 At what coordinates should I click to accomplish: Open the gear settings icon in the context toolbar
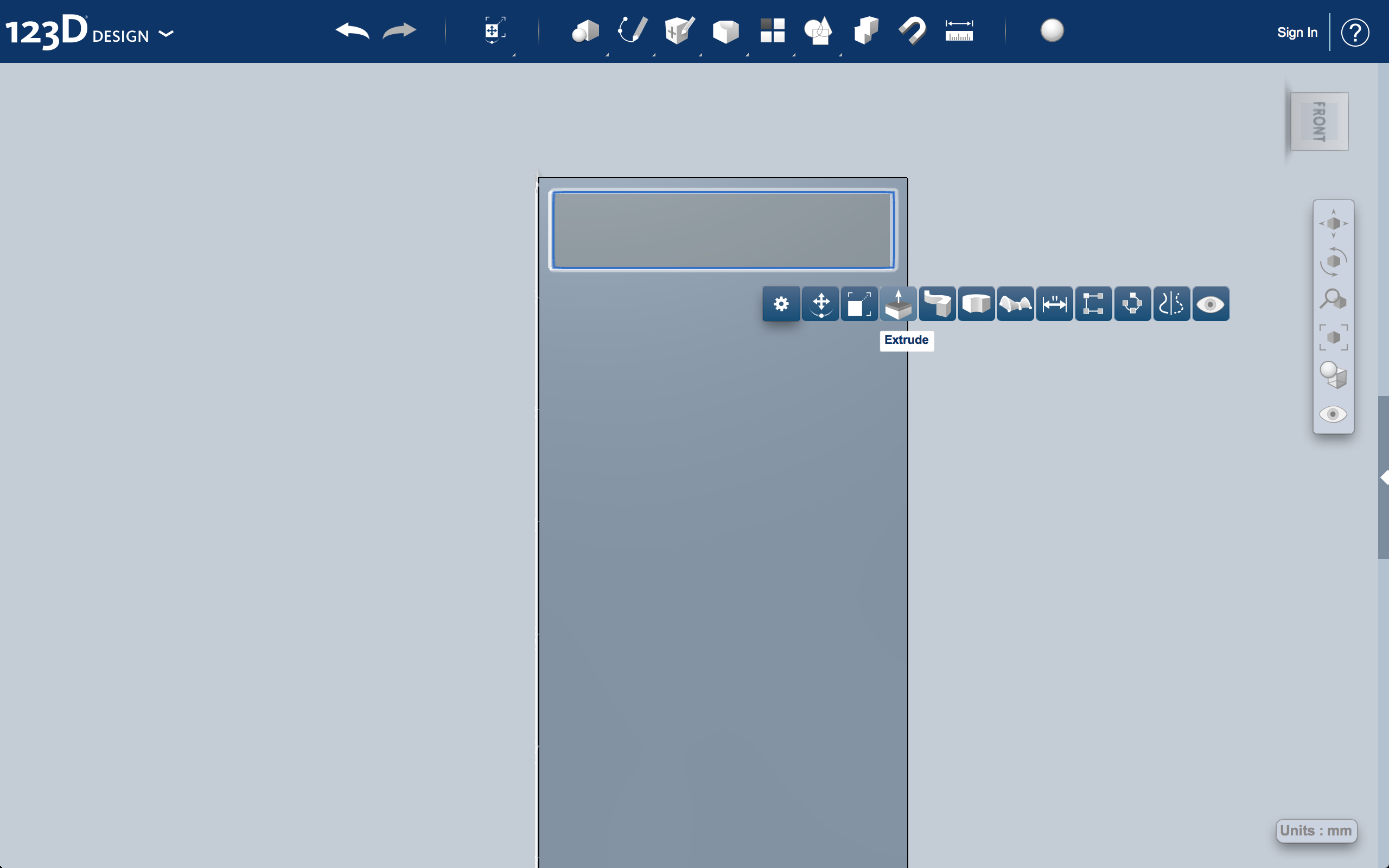781,304
